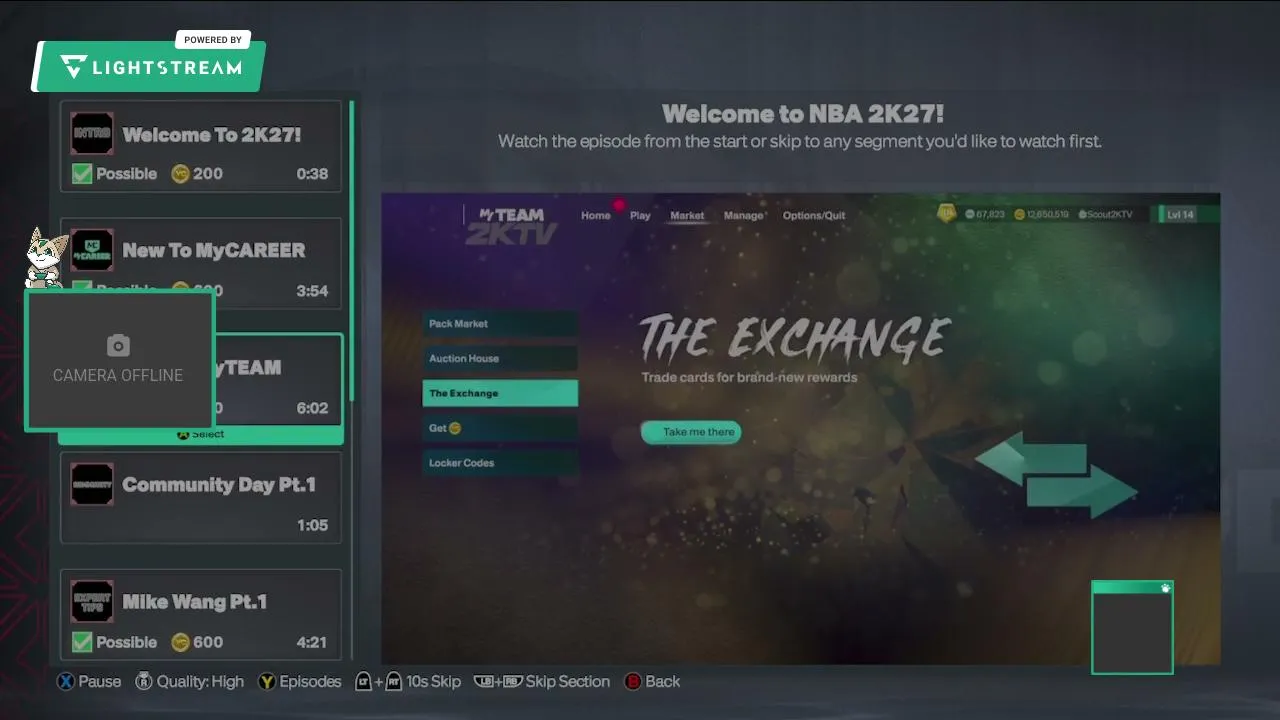This screenshot has width=1280, height=720.
Task: Click the LT trigger icon for 10s skip
Action: click(x=364, y=681)
